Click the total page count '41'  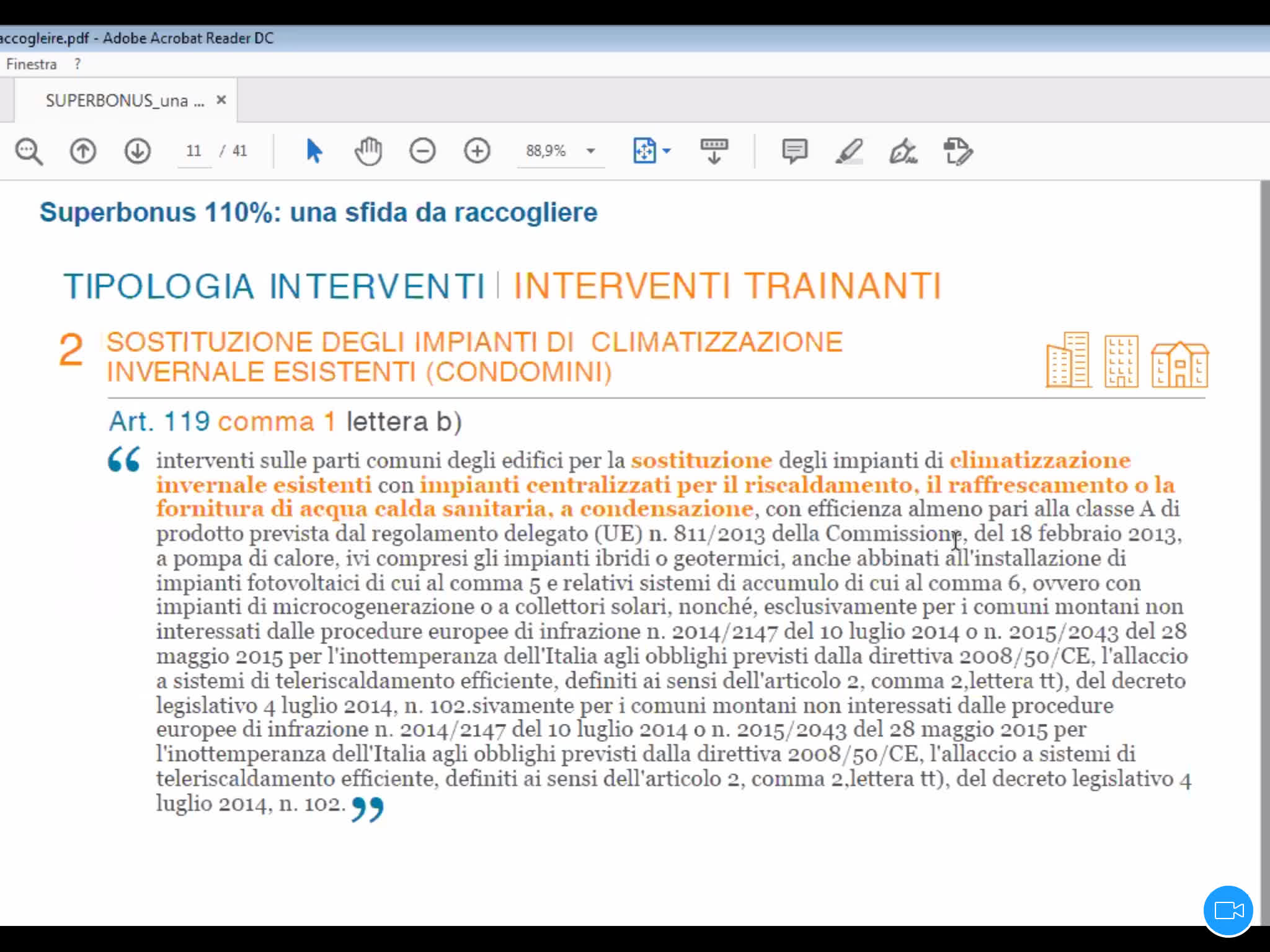coord(239,151)
